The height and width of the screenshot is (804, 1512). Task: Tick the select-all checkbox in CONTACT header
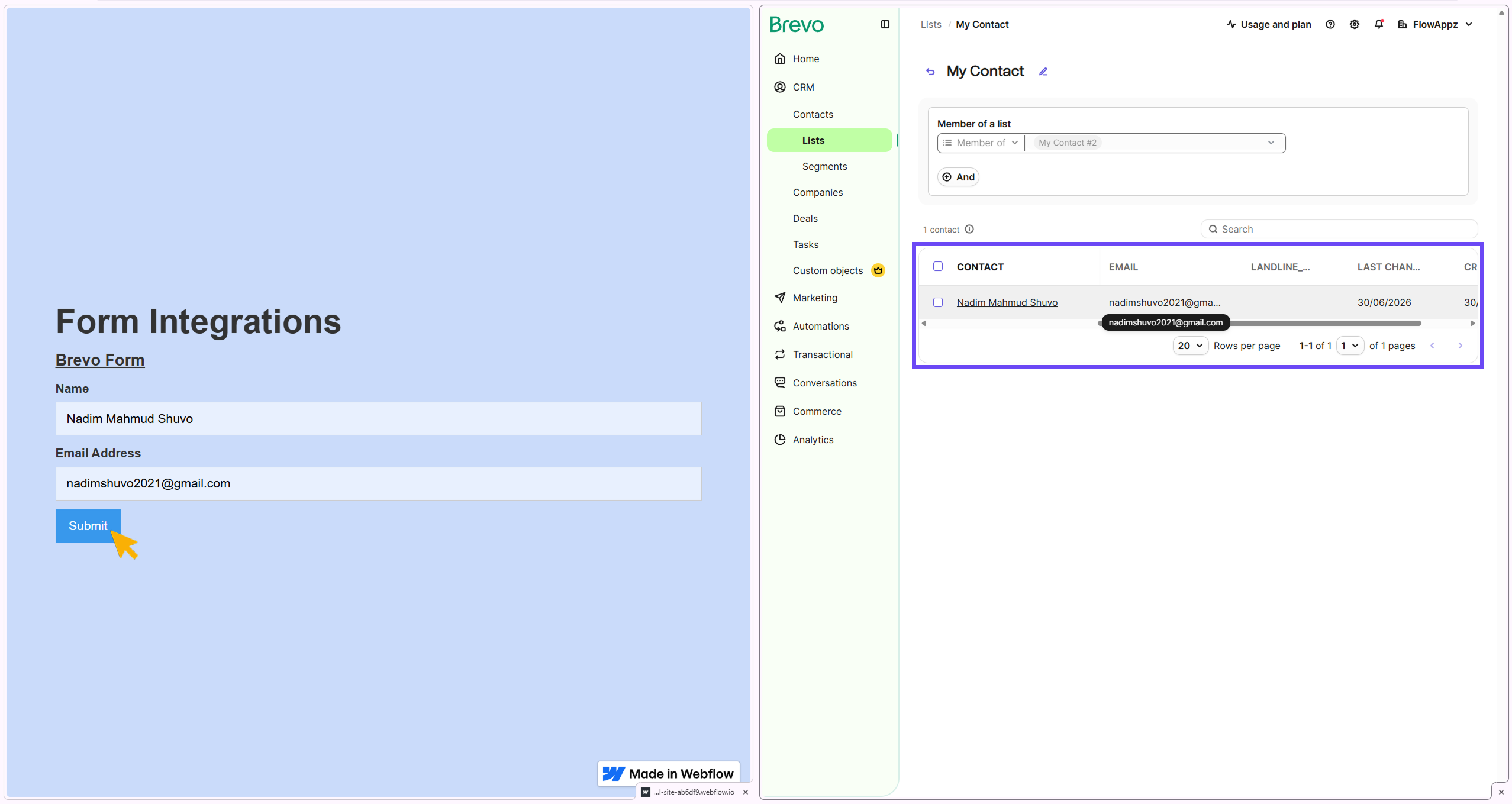click(x=938, y=266)
